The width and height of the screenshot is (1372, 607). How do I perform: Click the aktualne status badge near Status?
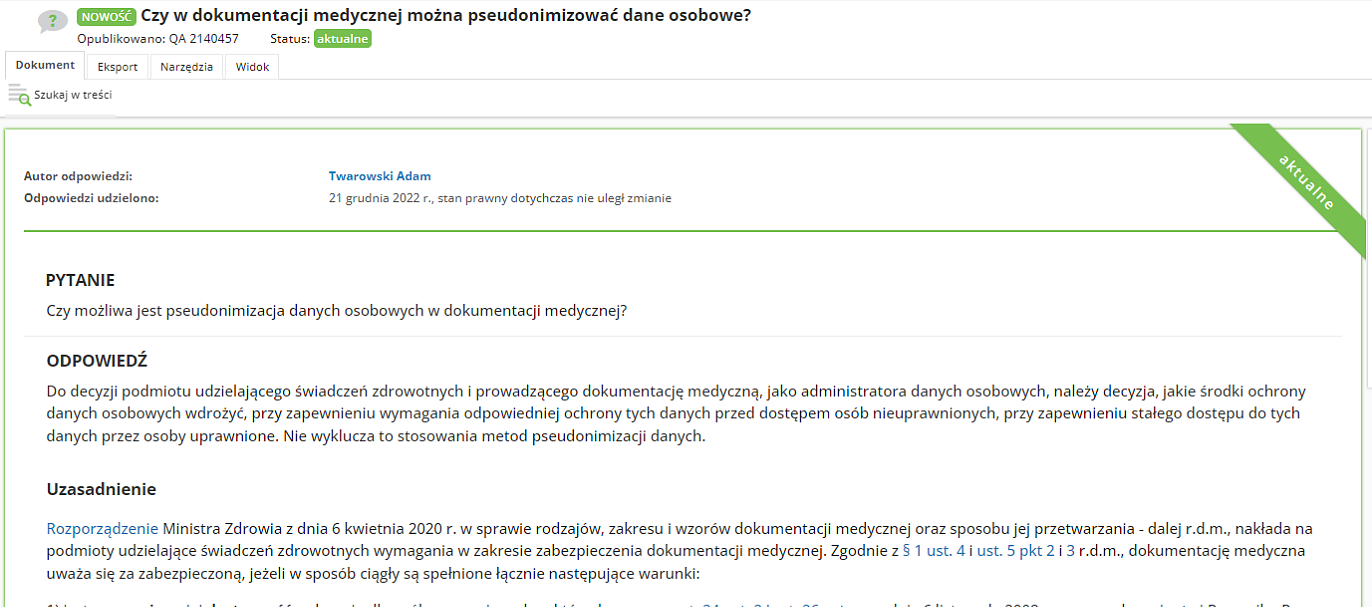tap(342, 39)
